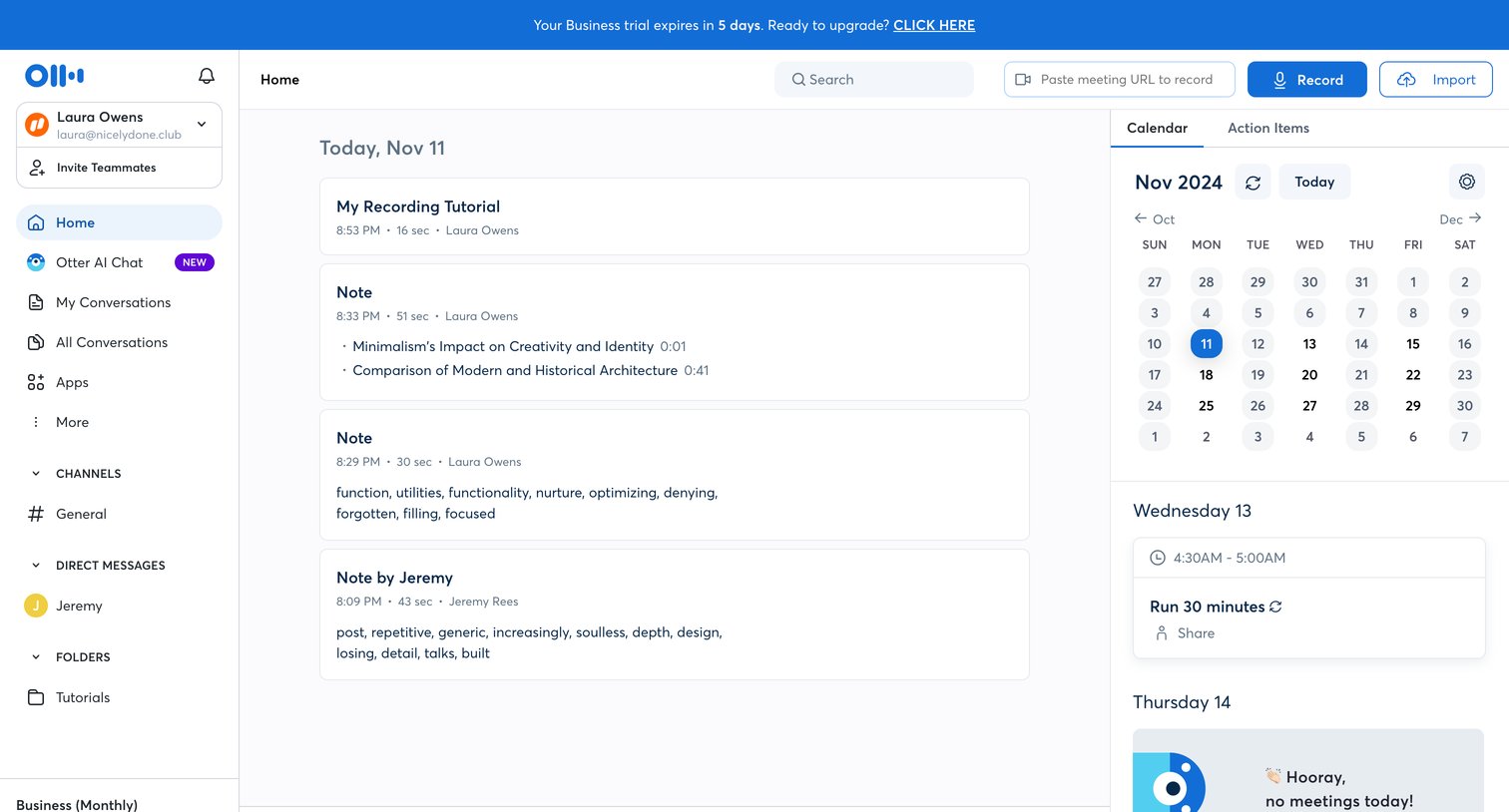Click the CLICK HERE upgrade link
The height and width of the screenshot is (812, 1509).
coord(934,25)
